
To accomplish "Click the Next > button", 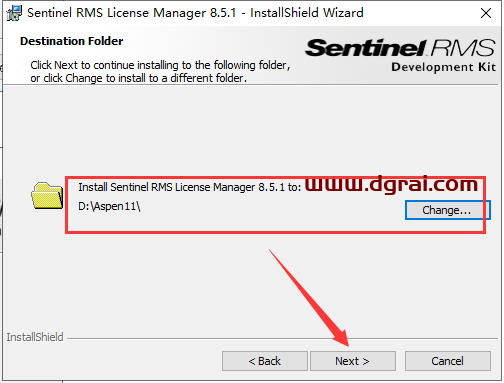I will coord(353,361).
